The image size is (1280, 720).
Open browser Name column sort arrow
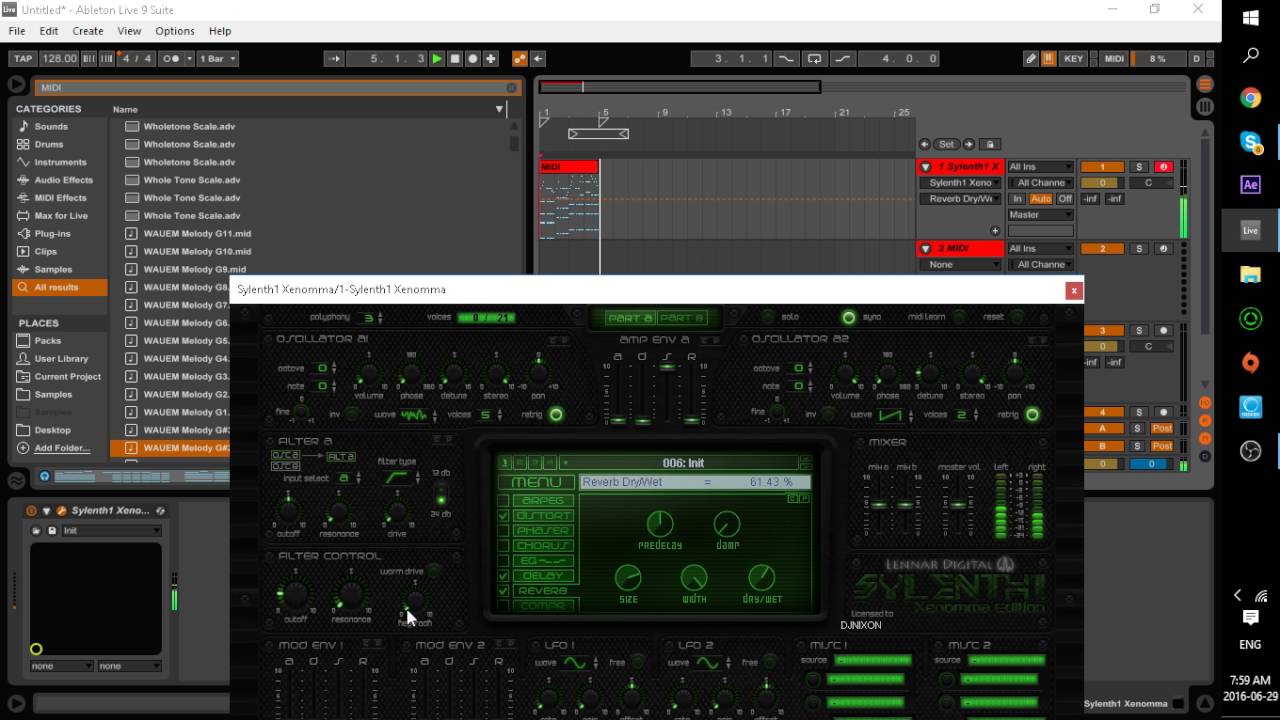499,109
